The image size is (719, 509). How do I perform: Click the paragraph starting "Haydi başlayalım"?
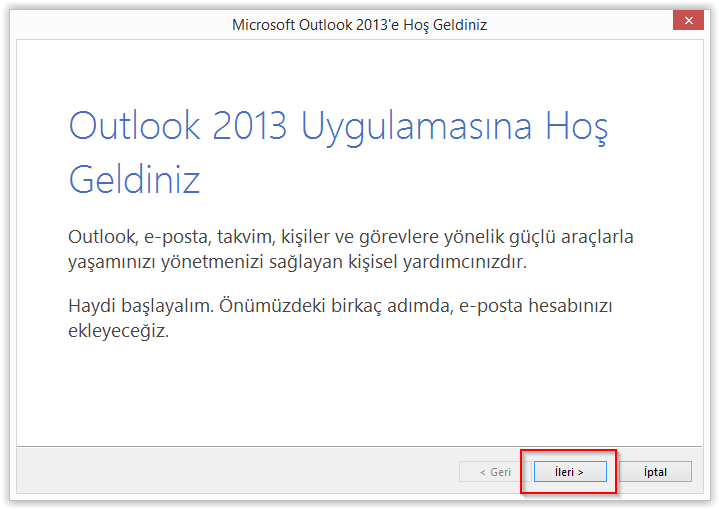[340, 318]
